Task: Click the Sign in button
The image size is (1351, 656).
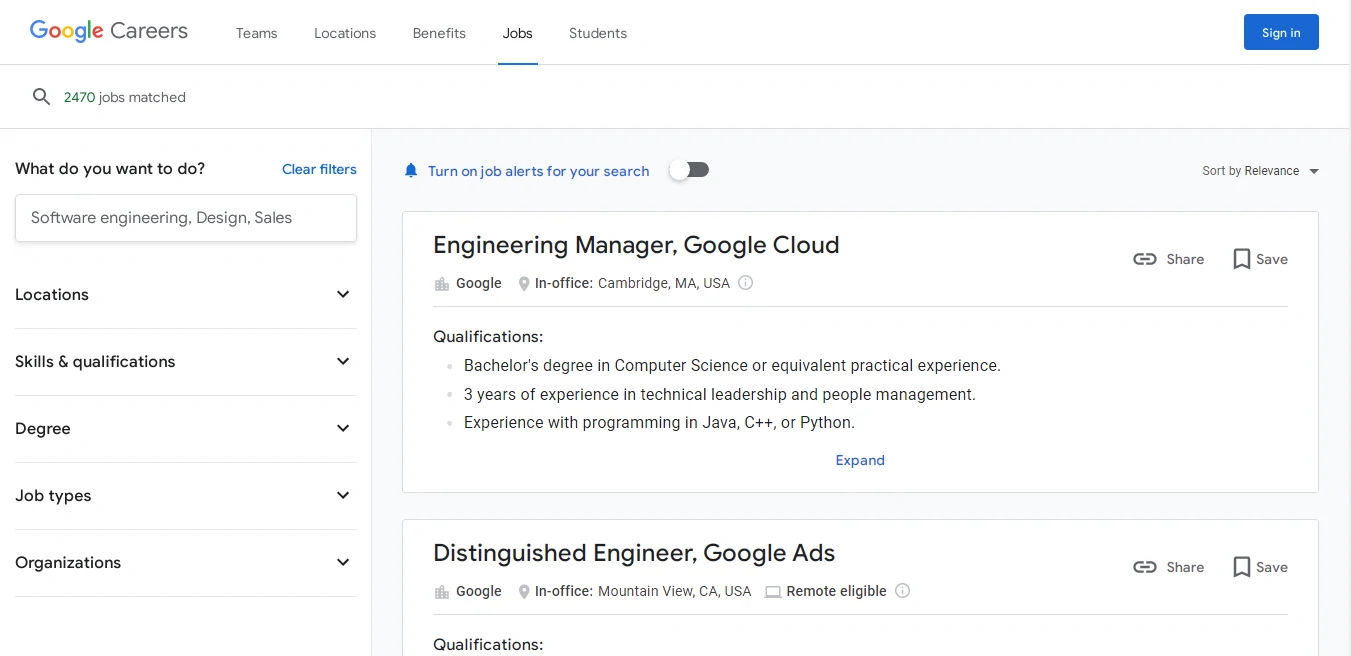Action: (1281, 32)
